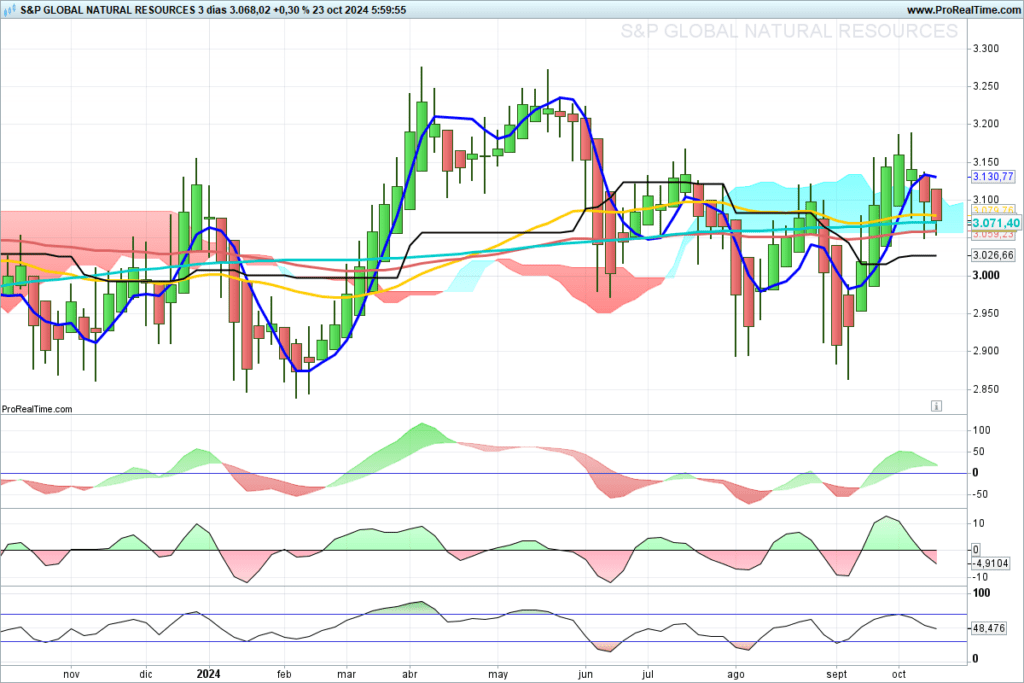Select the 48,476 oscillator value label
The image size is (1024, 683).
click(x=989, y=627)
